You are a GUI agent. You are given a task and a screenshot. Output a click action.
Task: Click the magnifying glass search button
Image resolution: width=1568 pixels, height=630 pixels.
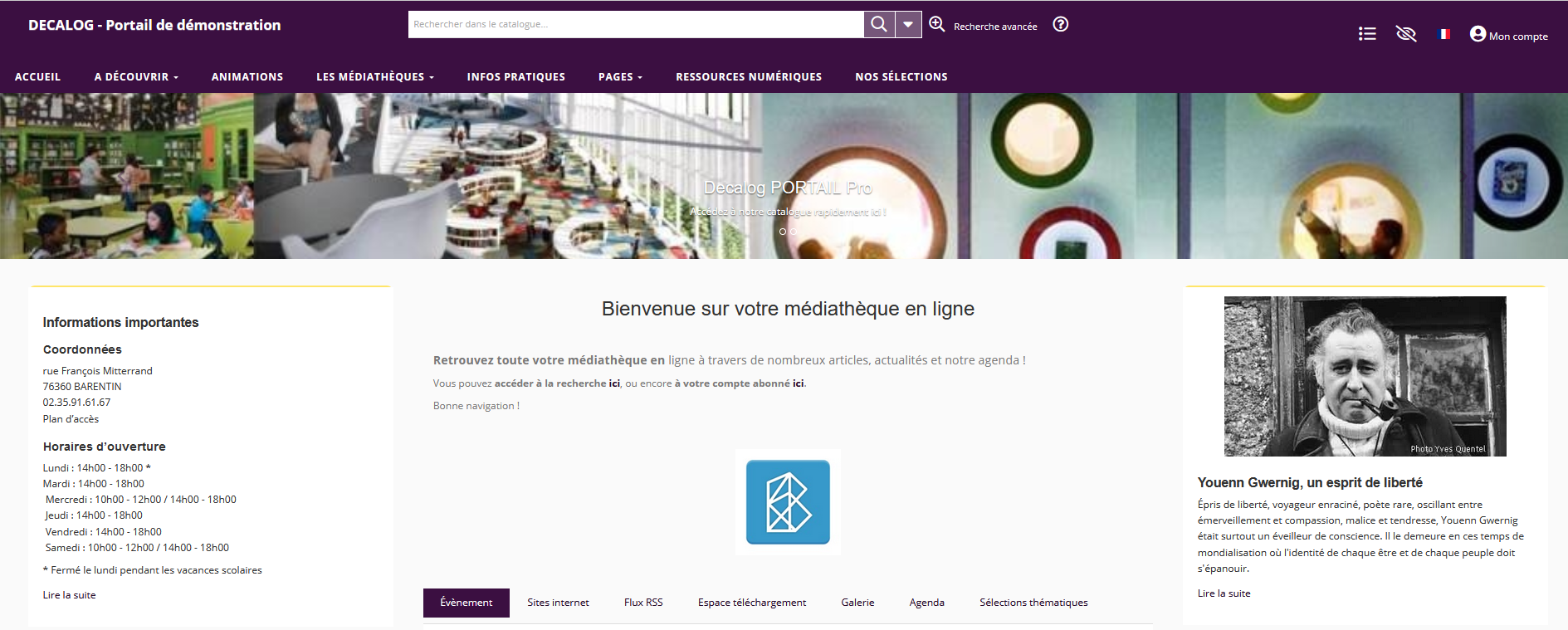tap(879, 25)
